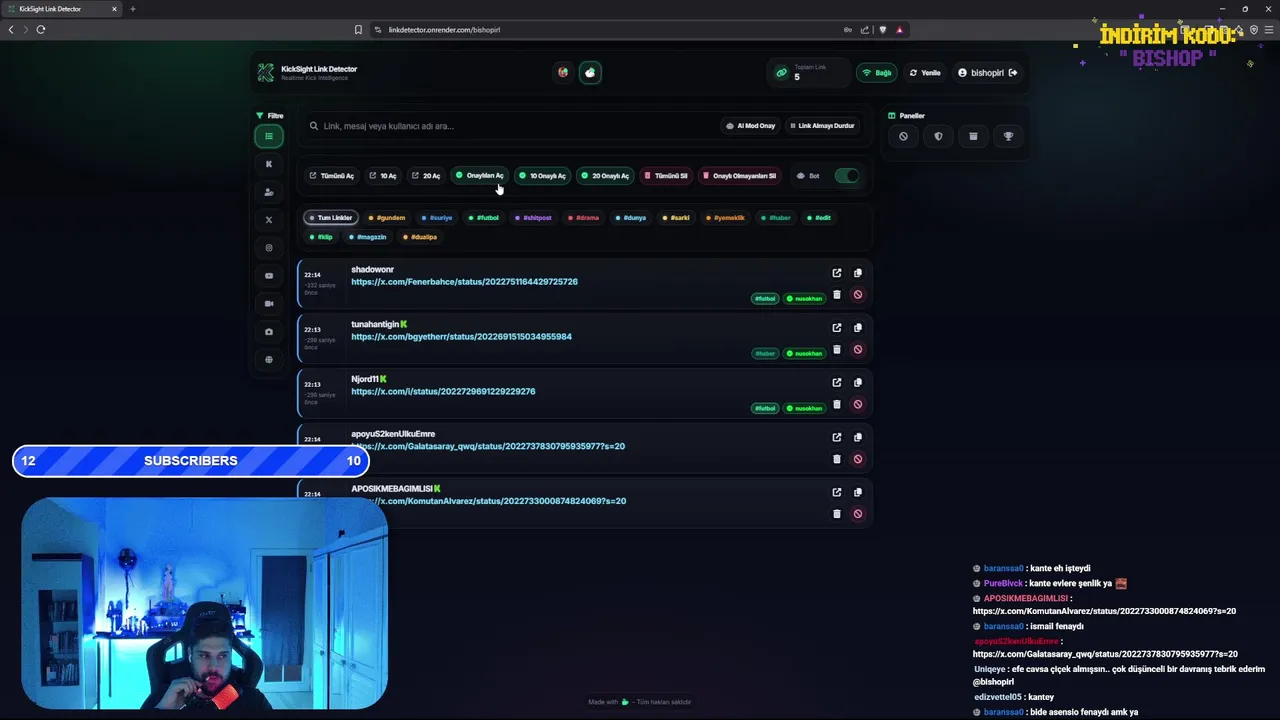
Task: Open the banned panel icon
Action: 903,136
